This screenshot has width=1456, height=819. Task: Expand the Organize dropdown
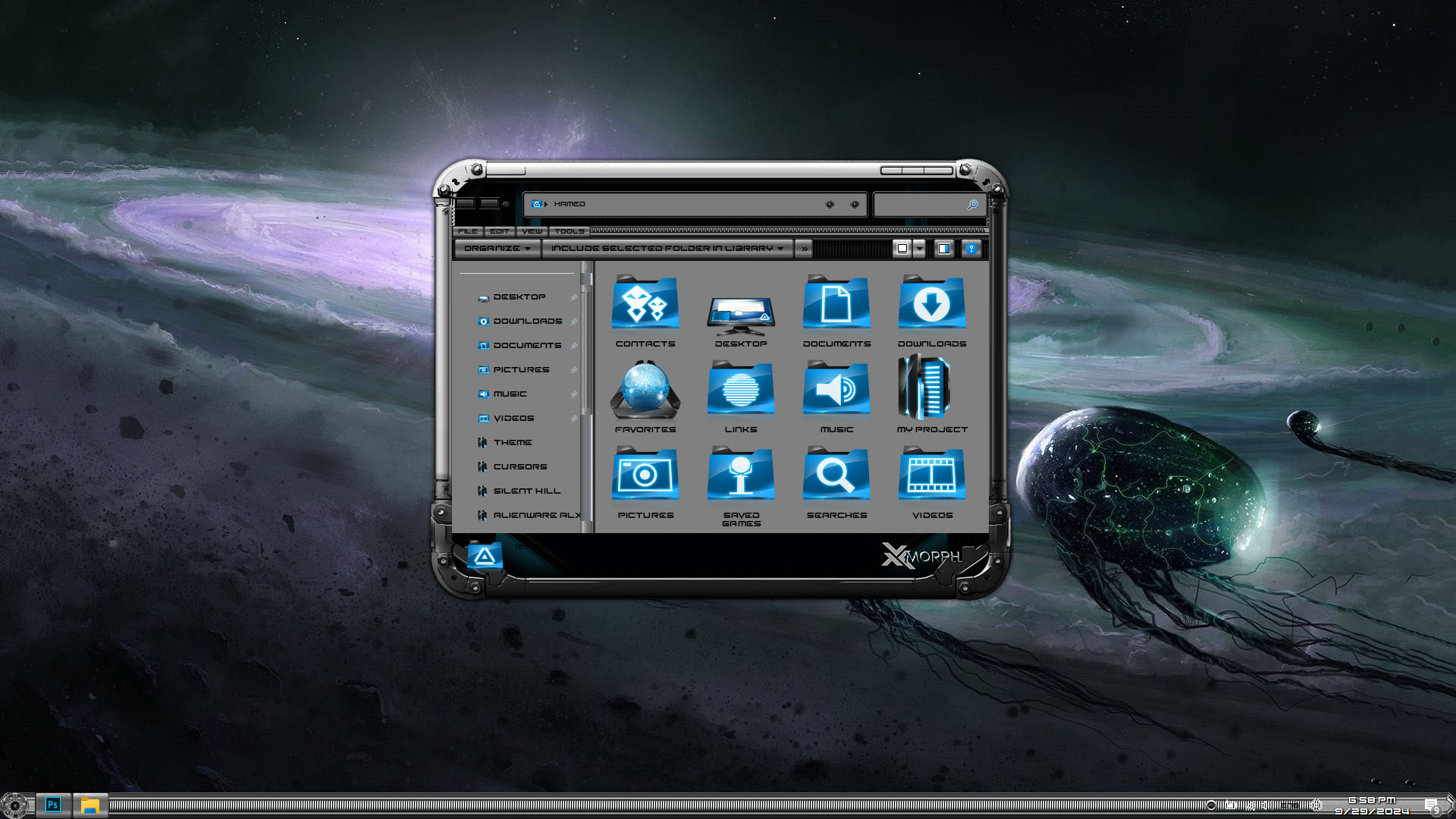(497, 249)
